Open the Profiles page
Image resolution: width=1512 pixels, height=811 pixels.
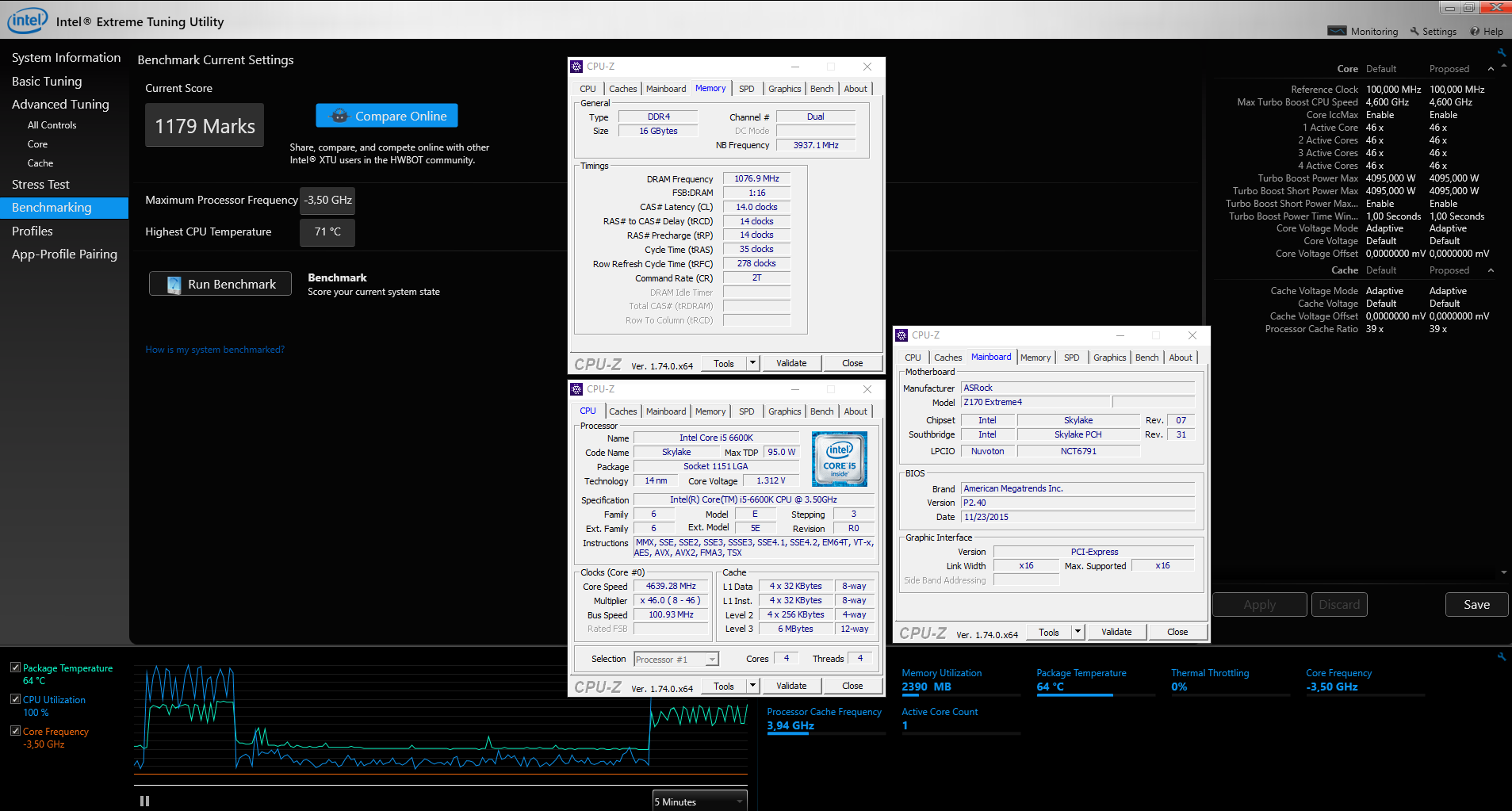[x=33, y=231]
